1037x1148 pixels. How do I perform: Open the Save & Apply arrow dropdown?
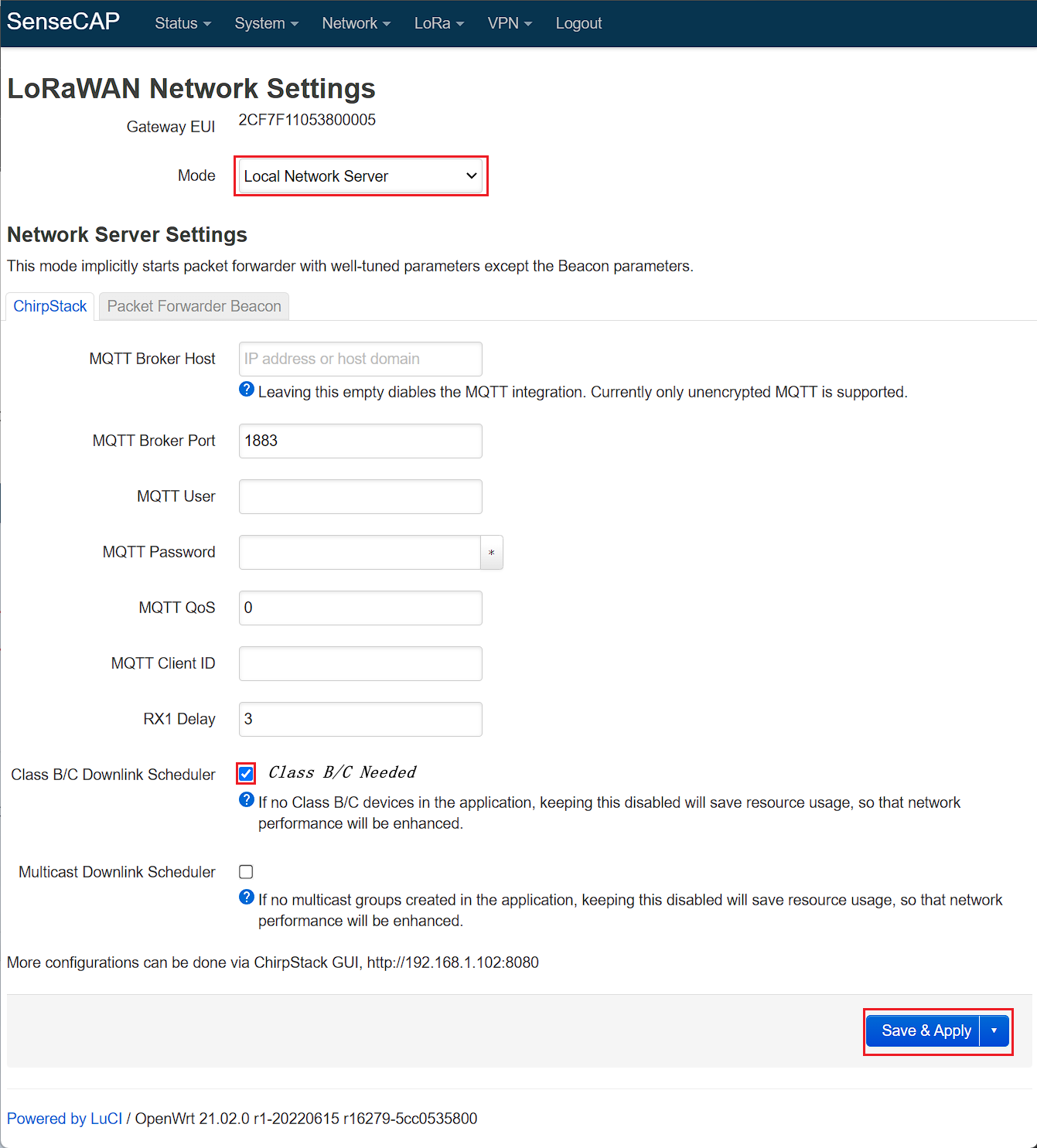pos(994,1030)
